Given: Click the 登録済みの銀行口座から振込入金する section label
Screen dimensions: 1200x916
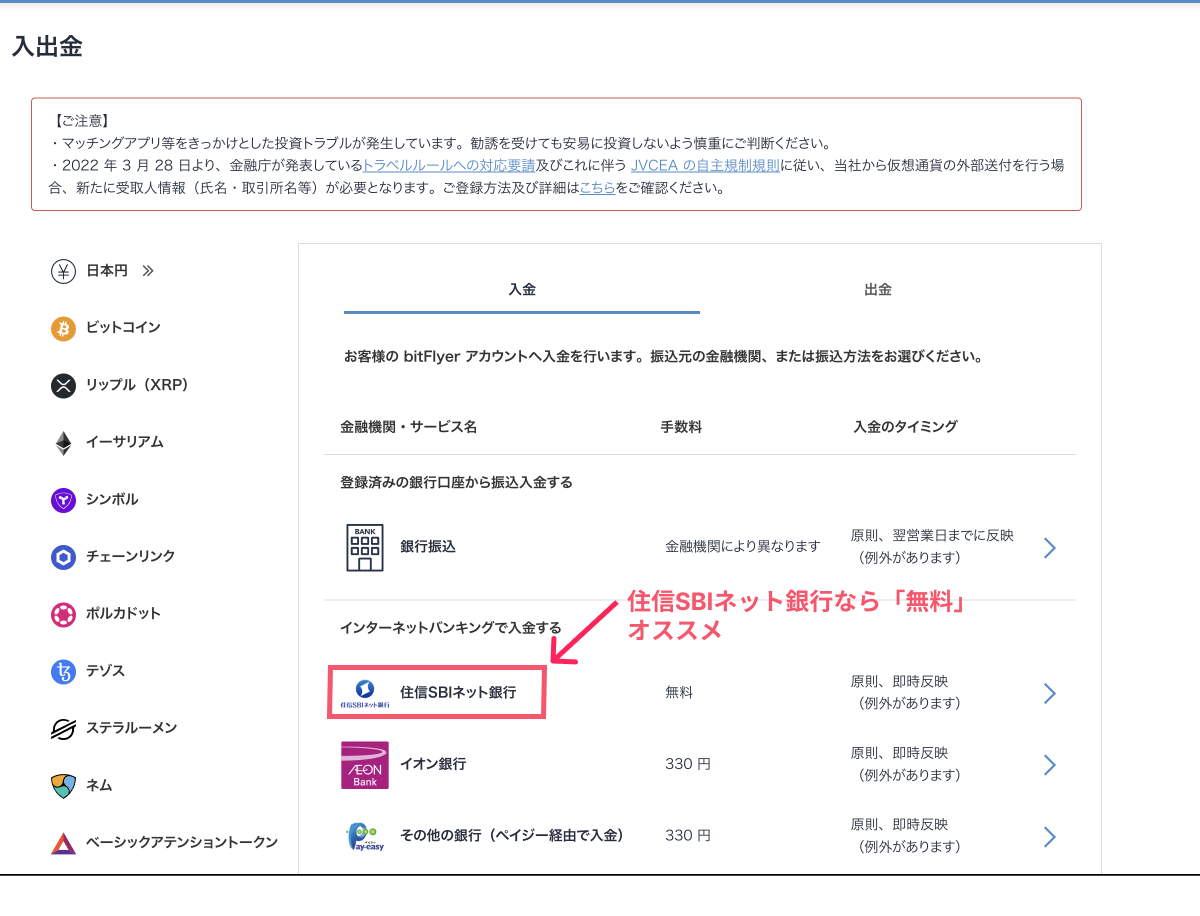Looking at the screenshot, I should [x=456, y=483].
